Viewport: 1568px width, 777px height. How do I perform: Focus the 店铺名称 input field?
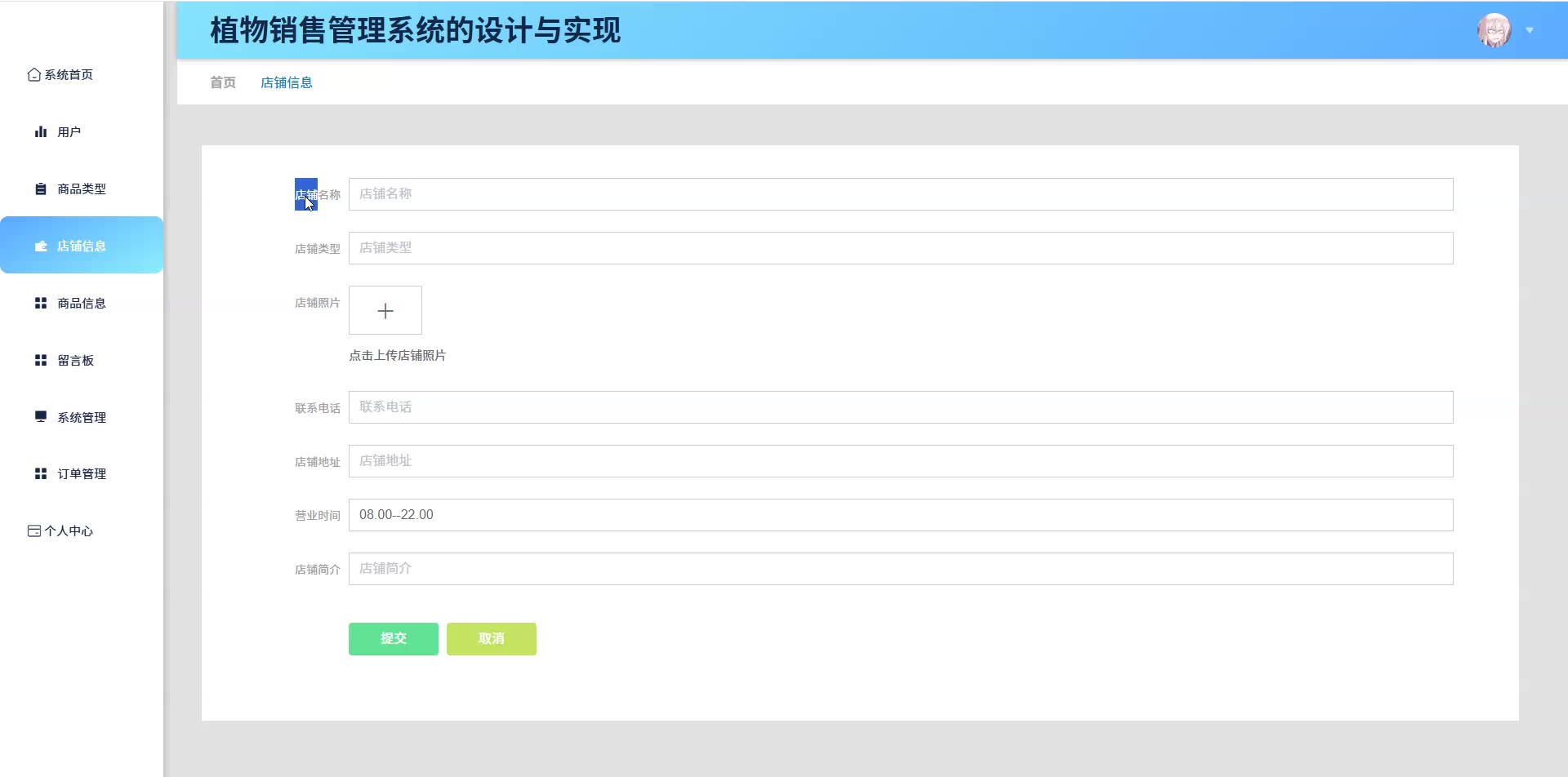coord(901,194)
